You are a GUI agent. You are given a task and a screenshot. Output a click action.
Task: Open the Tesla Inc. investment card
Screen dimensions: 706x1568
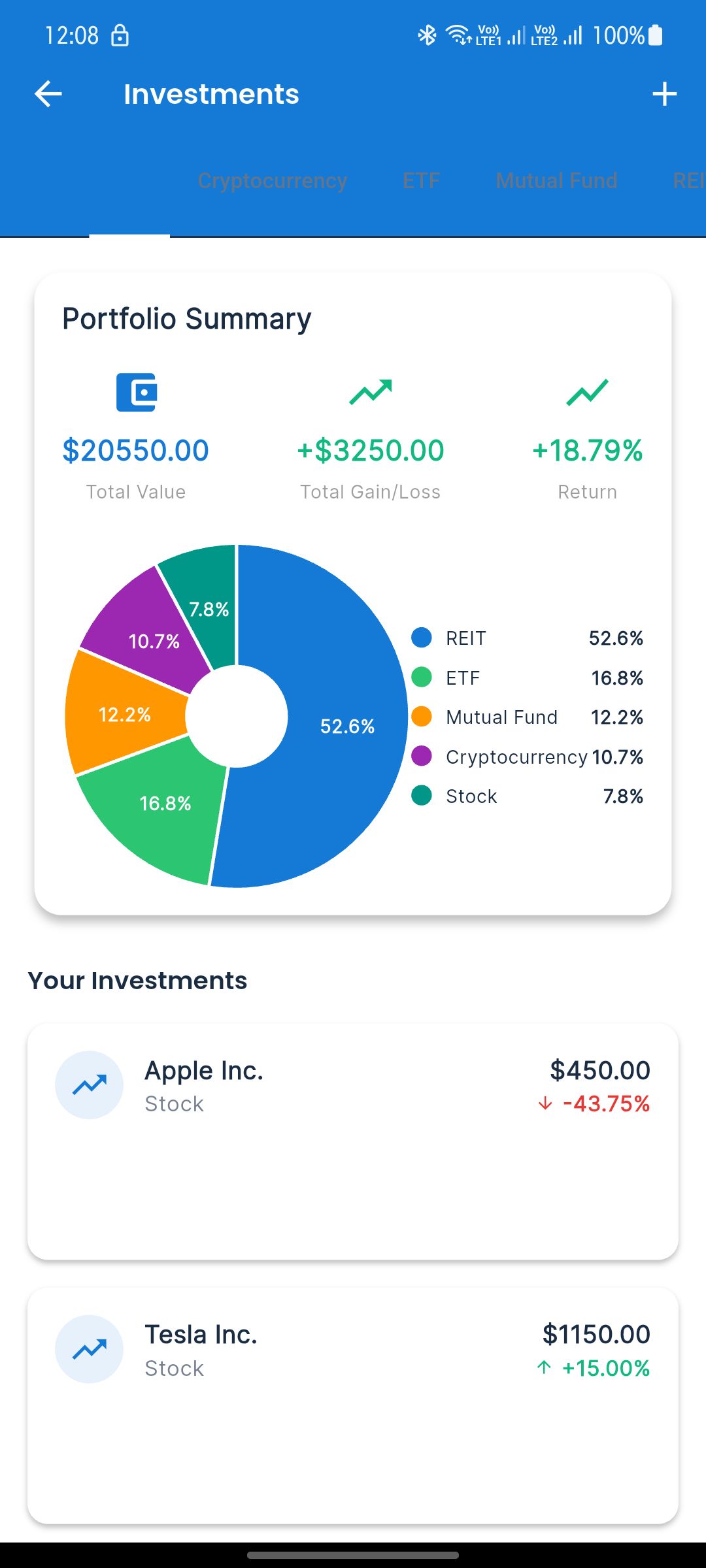[353, 1405]
